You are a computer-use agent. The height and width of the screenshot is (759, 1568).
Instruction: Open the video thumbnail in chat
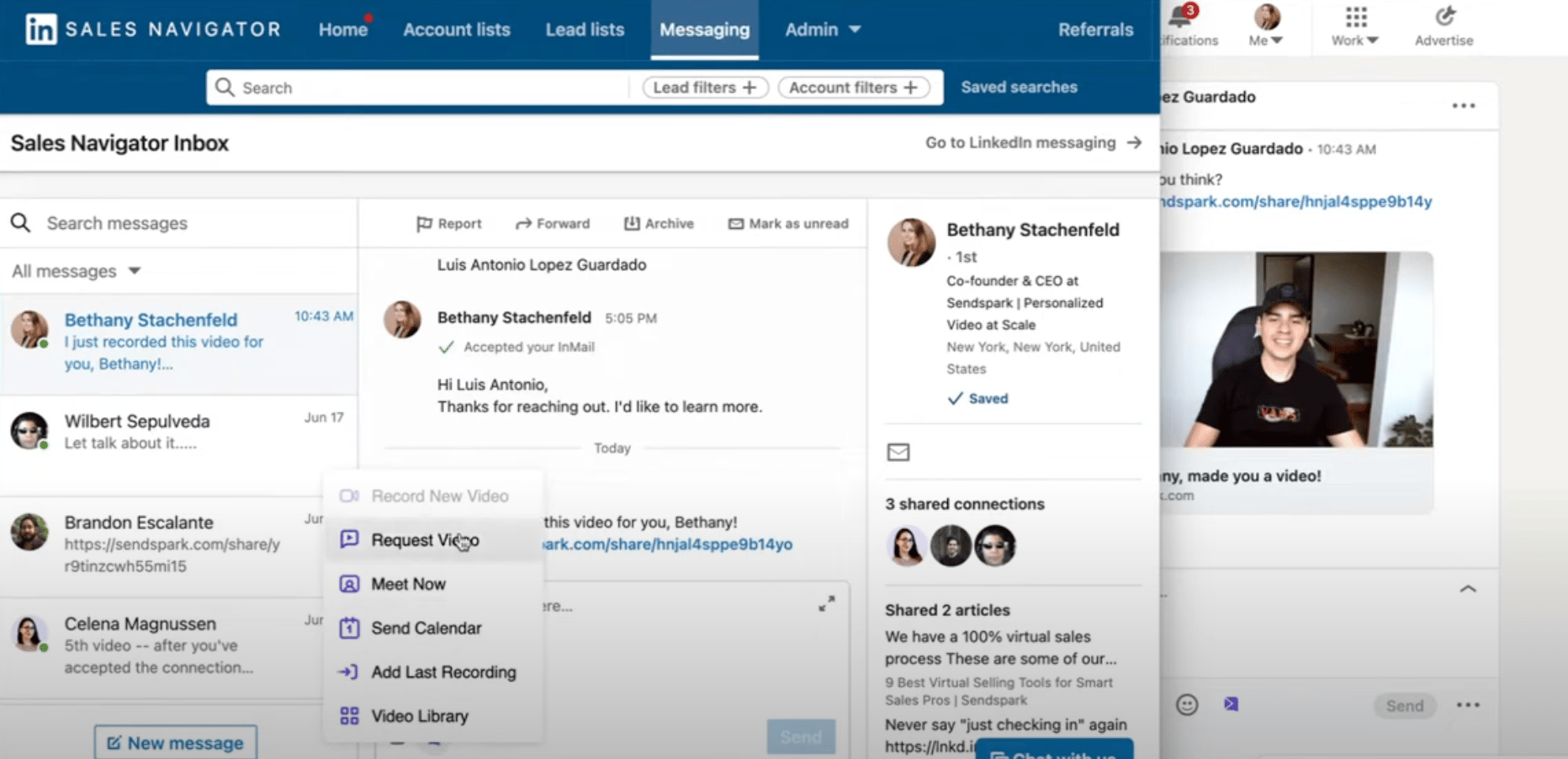1295,349
